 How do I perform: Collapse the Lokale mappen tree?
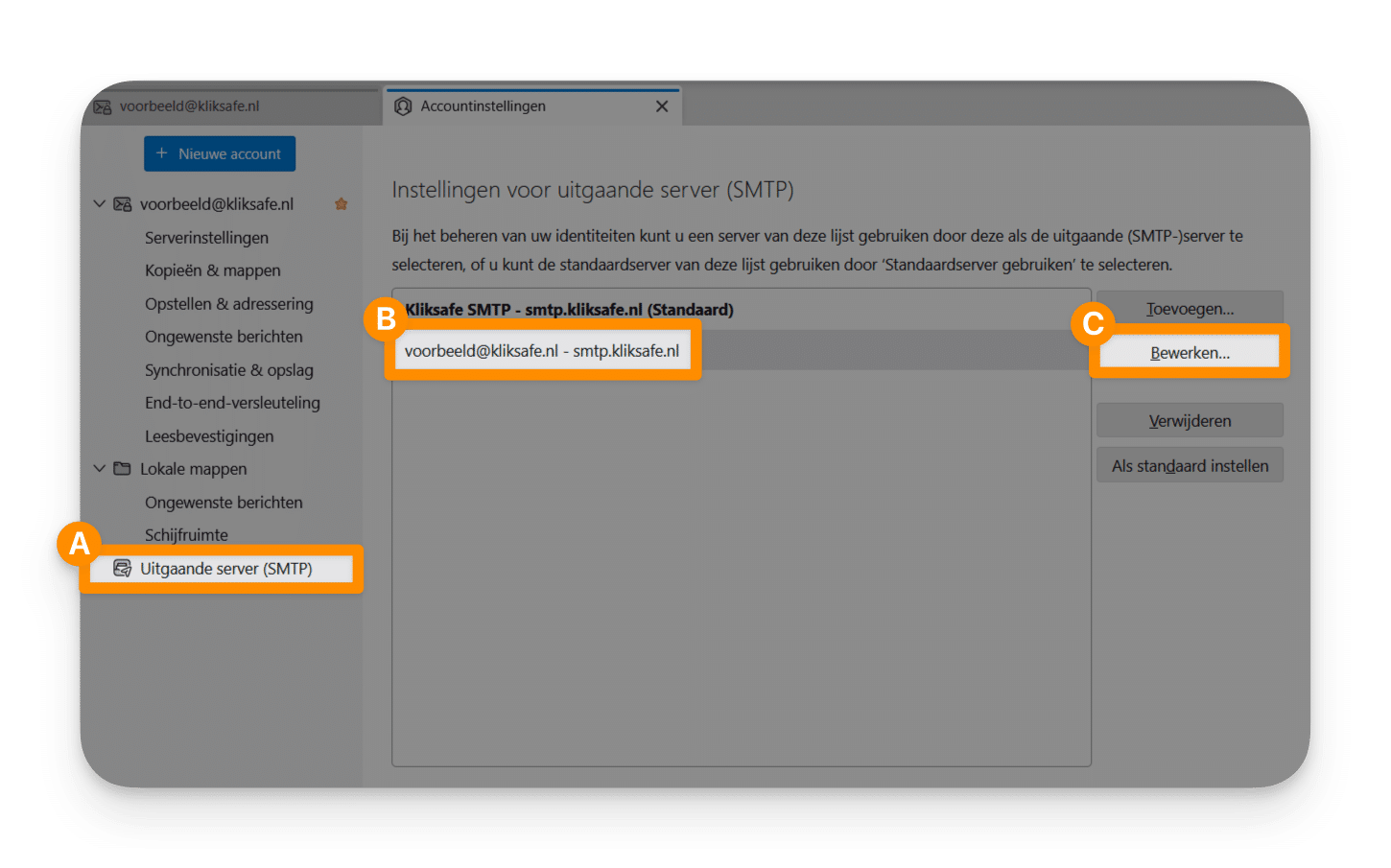point(100,469)
